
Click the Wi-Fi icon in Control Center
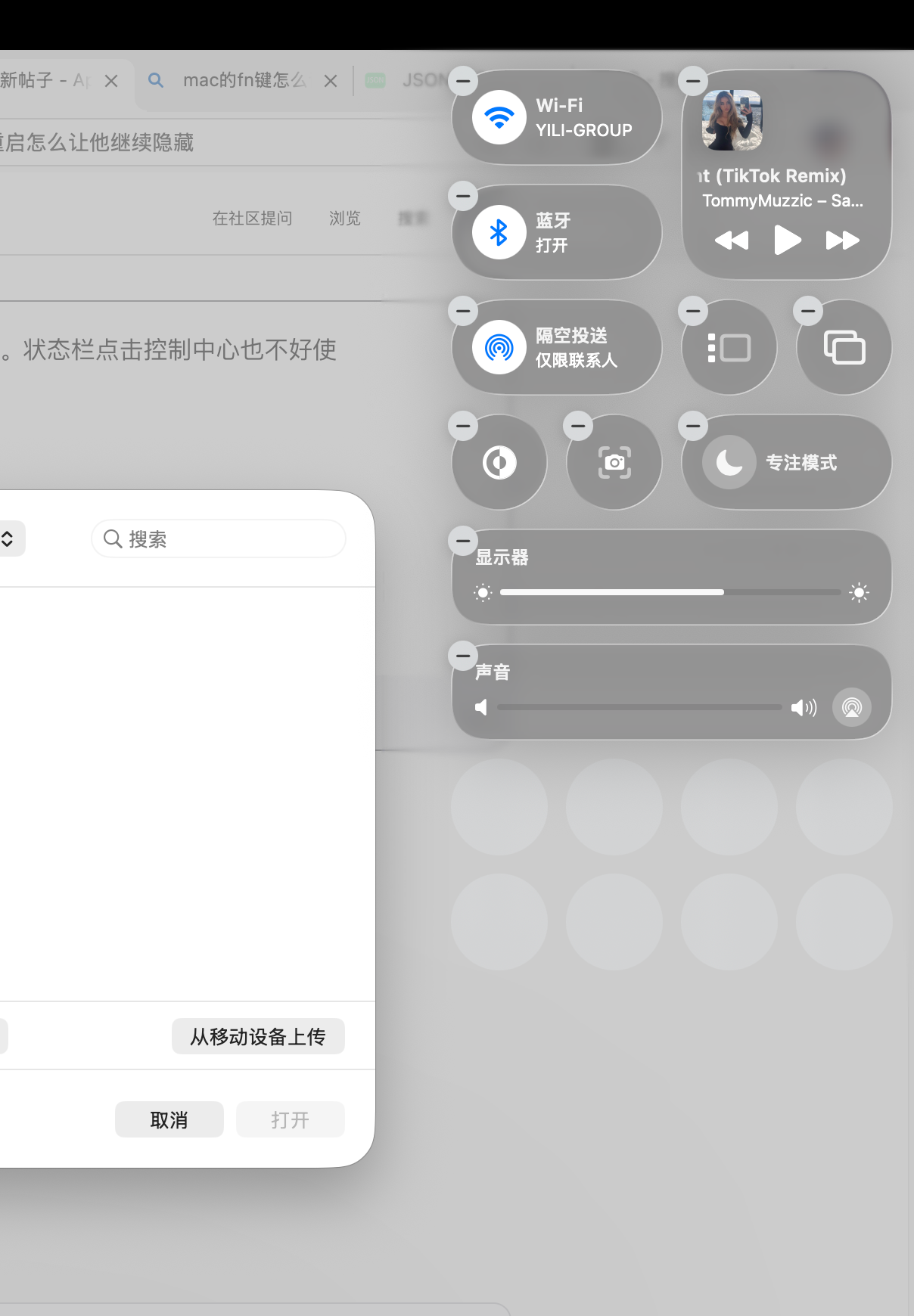[499, 117]
